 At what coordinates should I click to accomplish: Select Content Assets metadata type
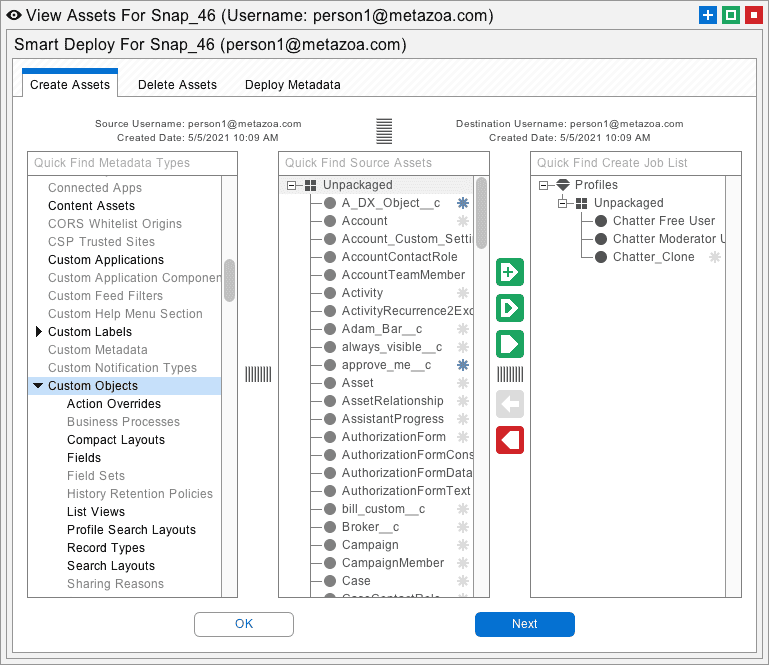coord(91,206)
